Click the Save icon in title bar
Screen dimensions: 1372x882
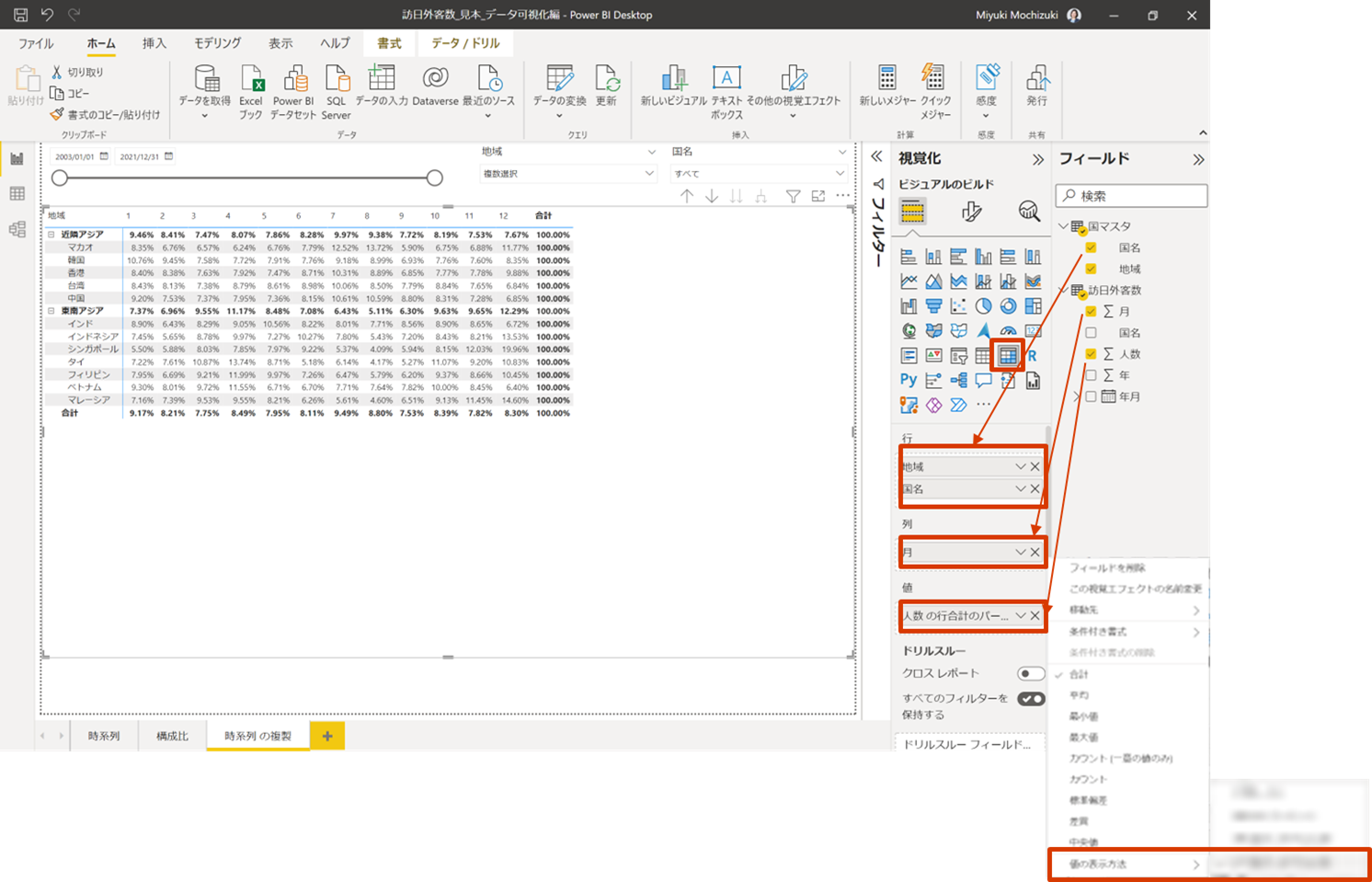pos(20,15)
